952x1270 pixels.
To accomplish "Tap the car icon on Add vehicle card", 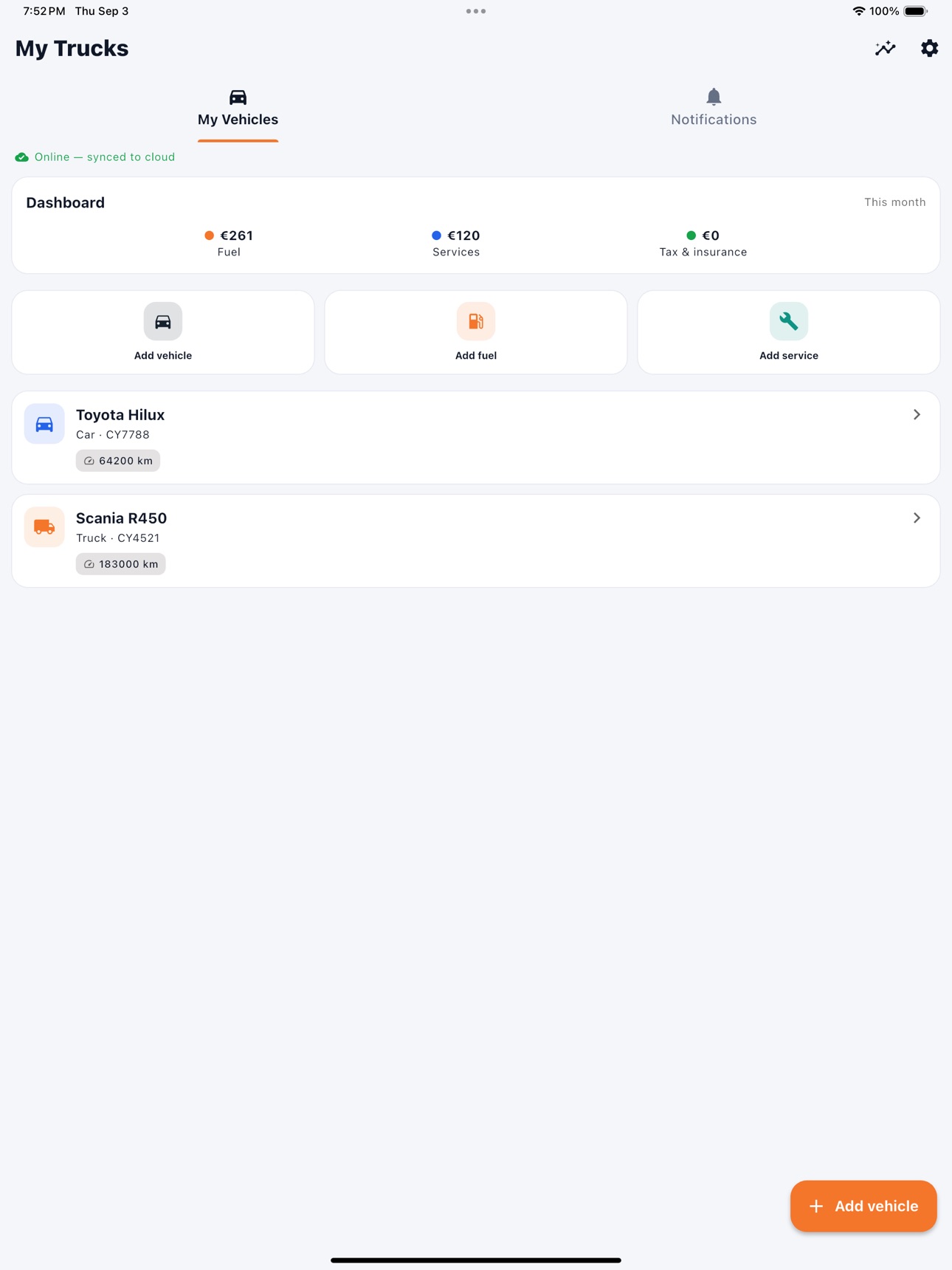I will pyautogui.click(x=163, y=321).
